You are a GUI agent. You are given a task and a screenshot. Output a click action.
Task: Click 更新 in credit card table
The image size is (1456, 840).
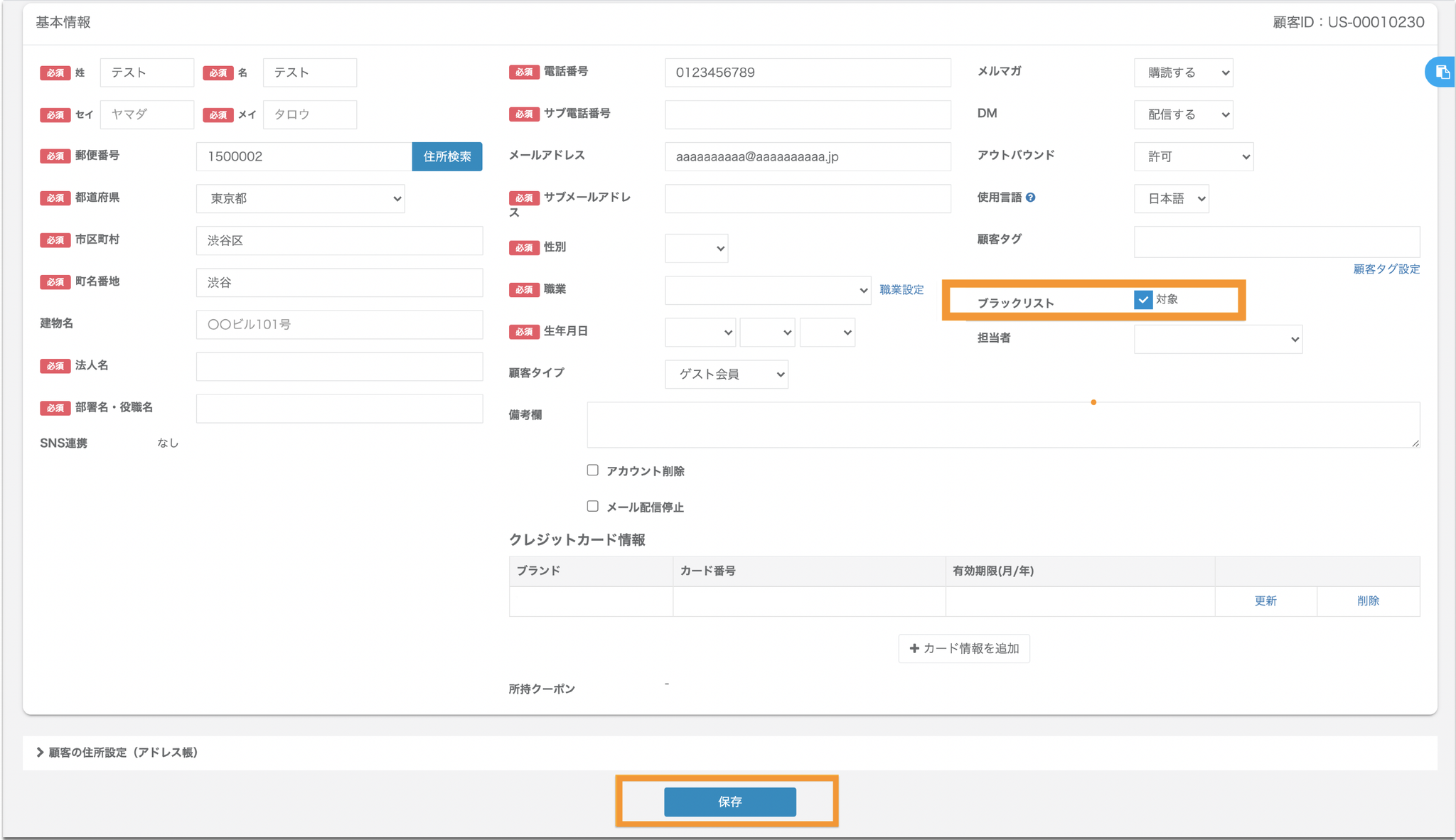1265,601
